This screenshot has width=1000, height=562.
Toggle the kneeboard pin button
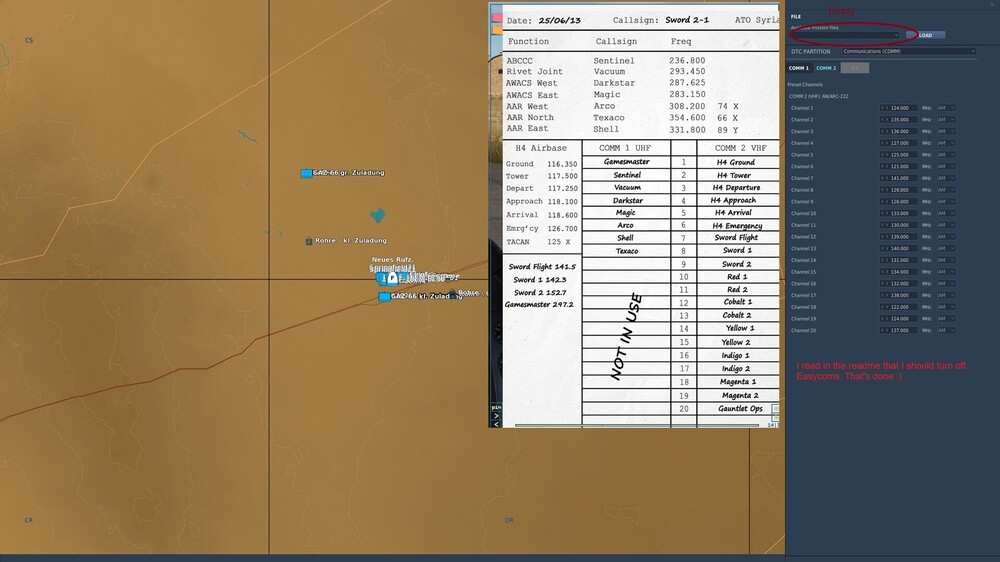coord(496,407)
